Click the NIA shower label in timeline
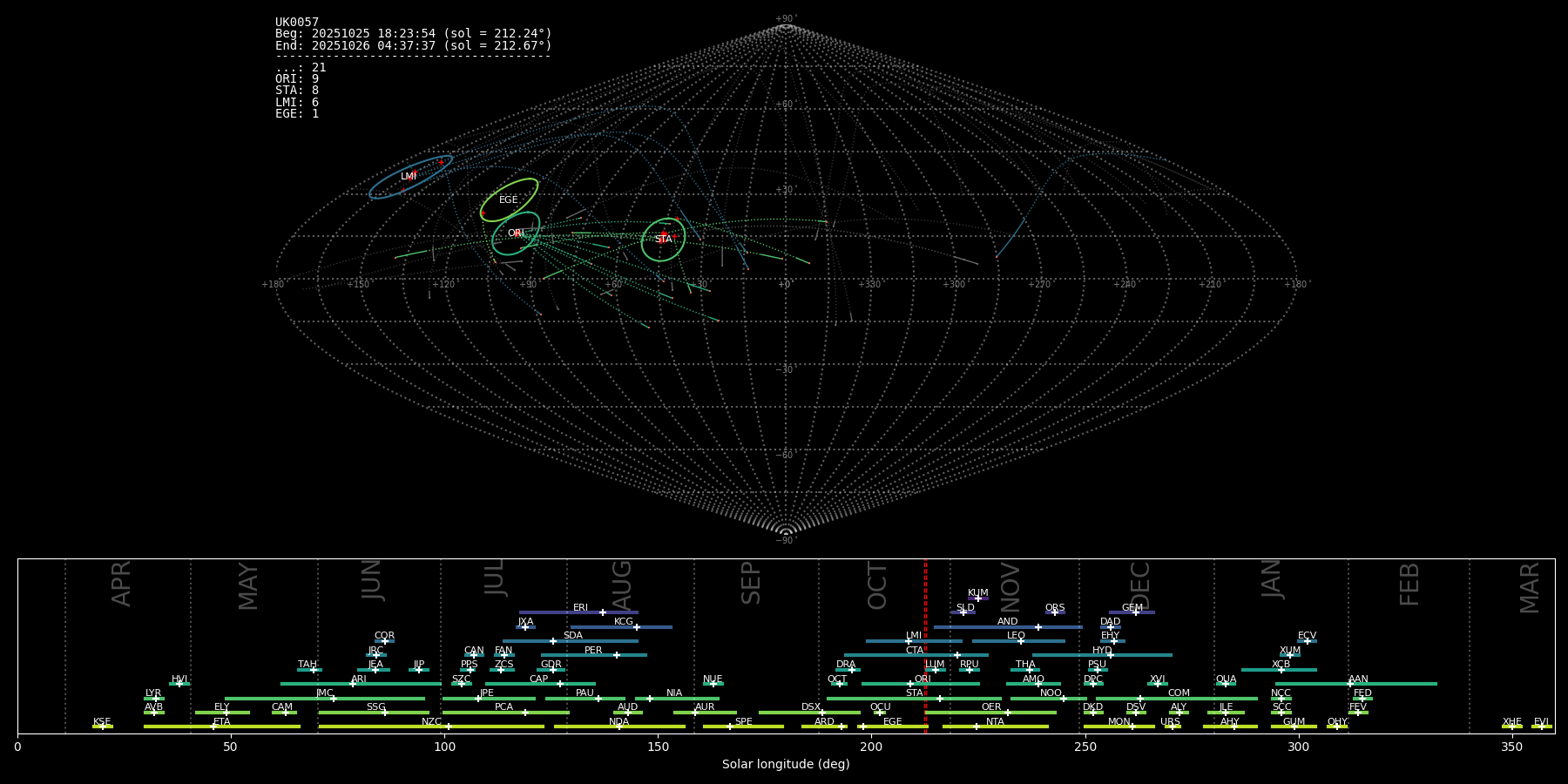The image size is (1568, 784). [674, 693]
